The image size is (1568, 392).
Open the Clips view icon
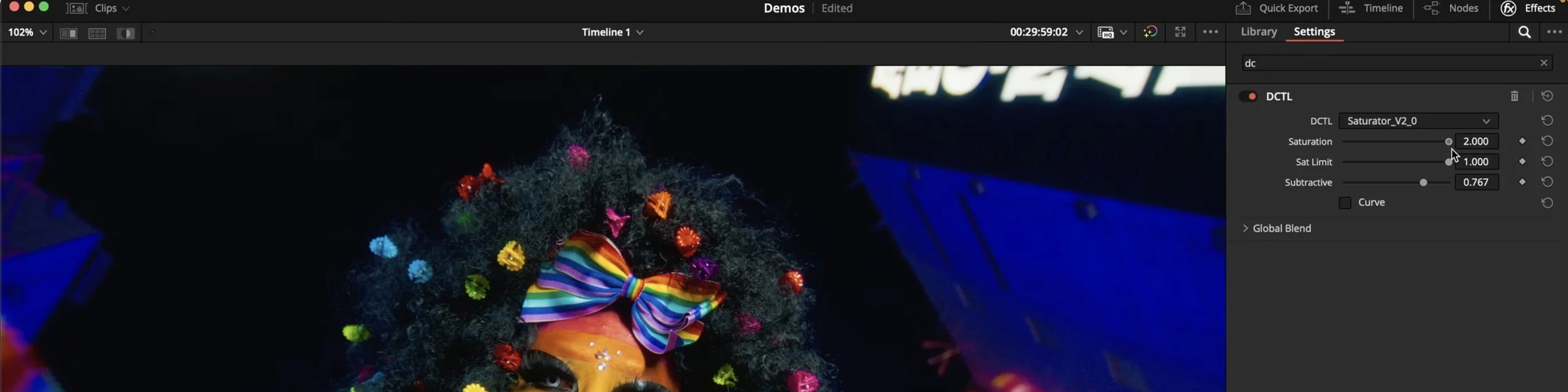[77, 8]
